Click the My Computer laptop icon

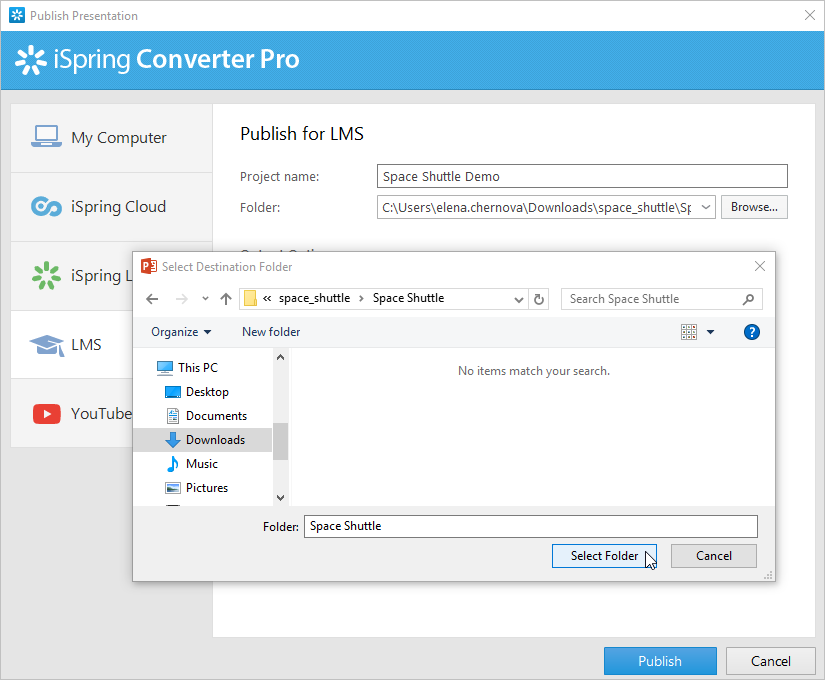[x=46, y=137]
